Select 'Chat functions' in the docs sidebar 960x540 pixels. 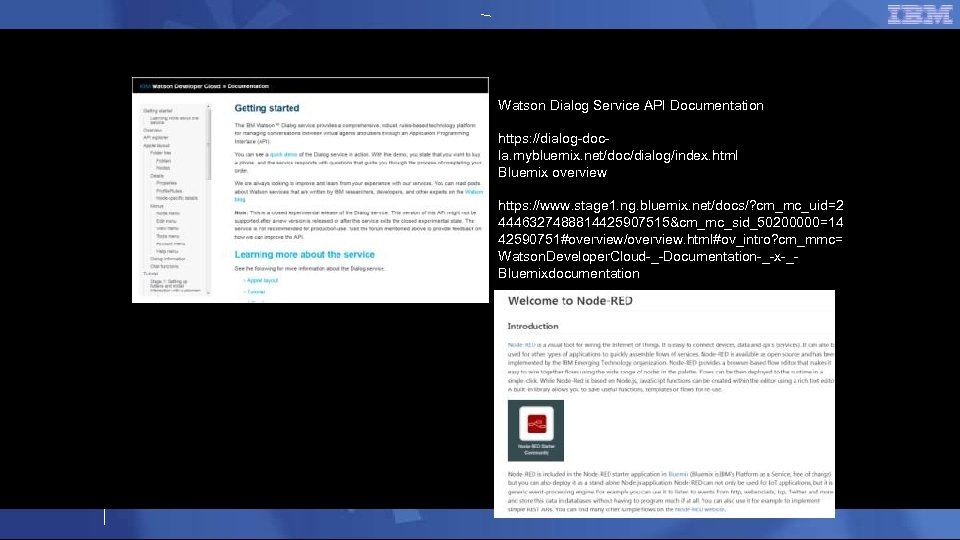click(165, 266)
